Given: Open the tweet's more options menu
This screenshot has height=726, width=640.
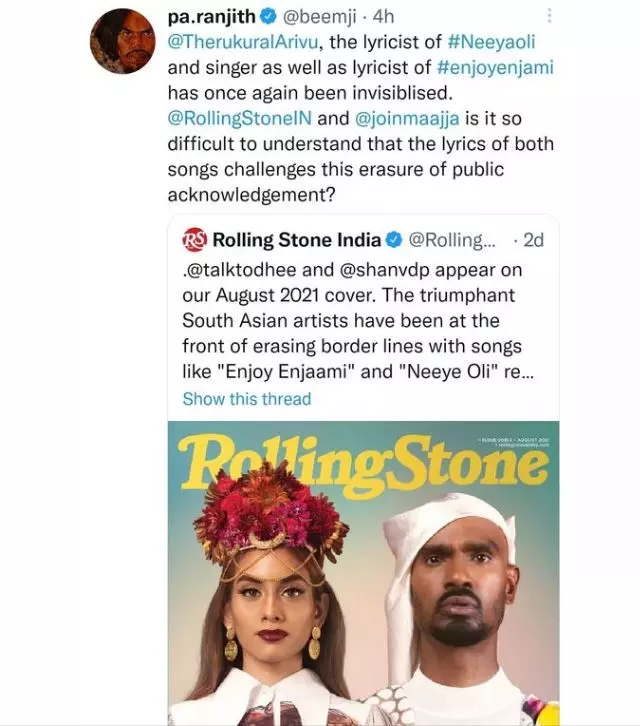Looking at the screenshot, I should tap(548, 17).
